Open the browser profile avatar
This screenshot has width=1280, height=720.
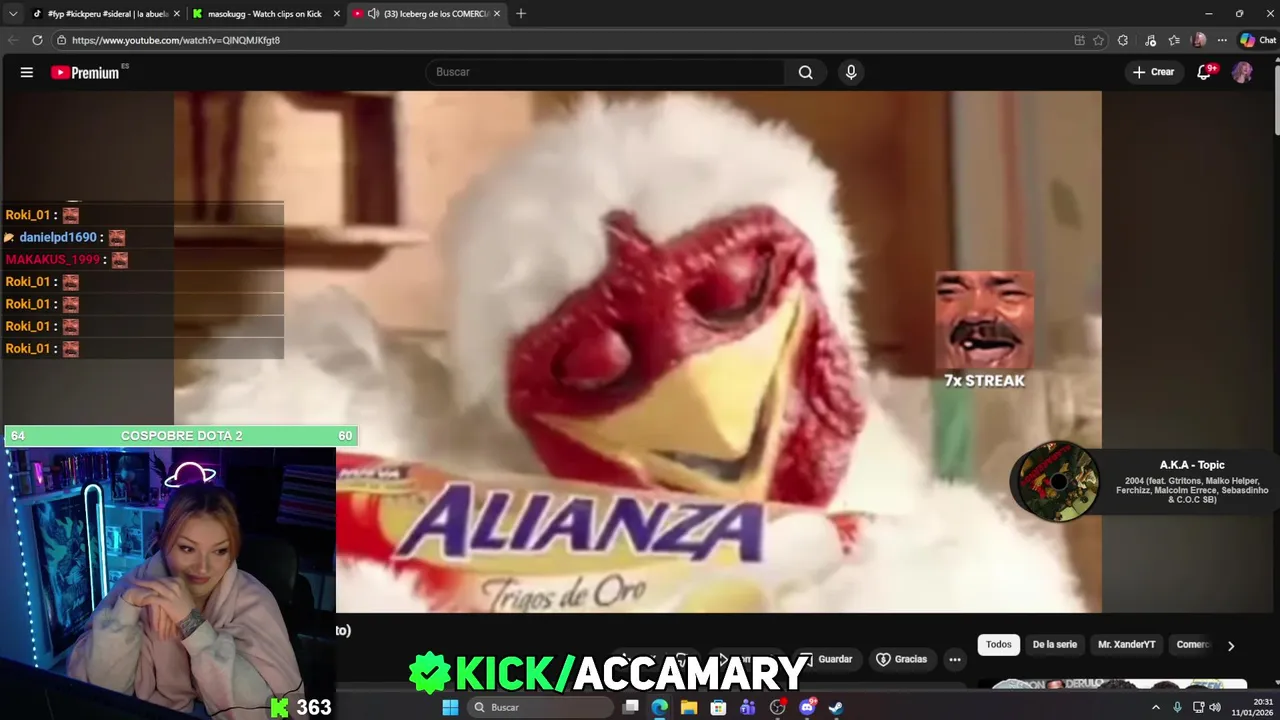(x=1199, y=40)
